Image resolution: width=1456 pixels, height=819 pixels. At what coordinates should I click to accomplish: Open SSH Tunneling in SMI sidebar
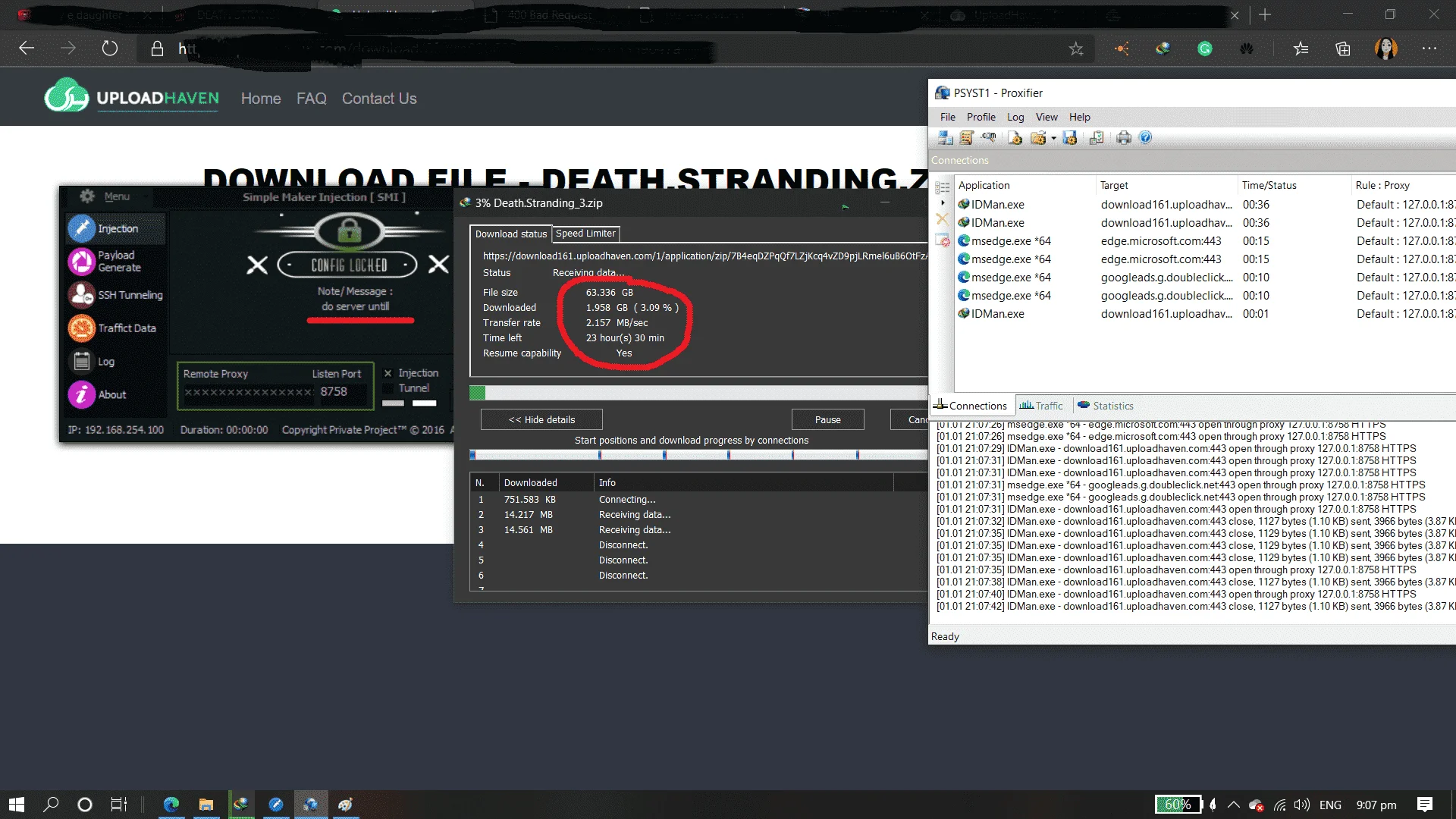[x=115, y=295]
